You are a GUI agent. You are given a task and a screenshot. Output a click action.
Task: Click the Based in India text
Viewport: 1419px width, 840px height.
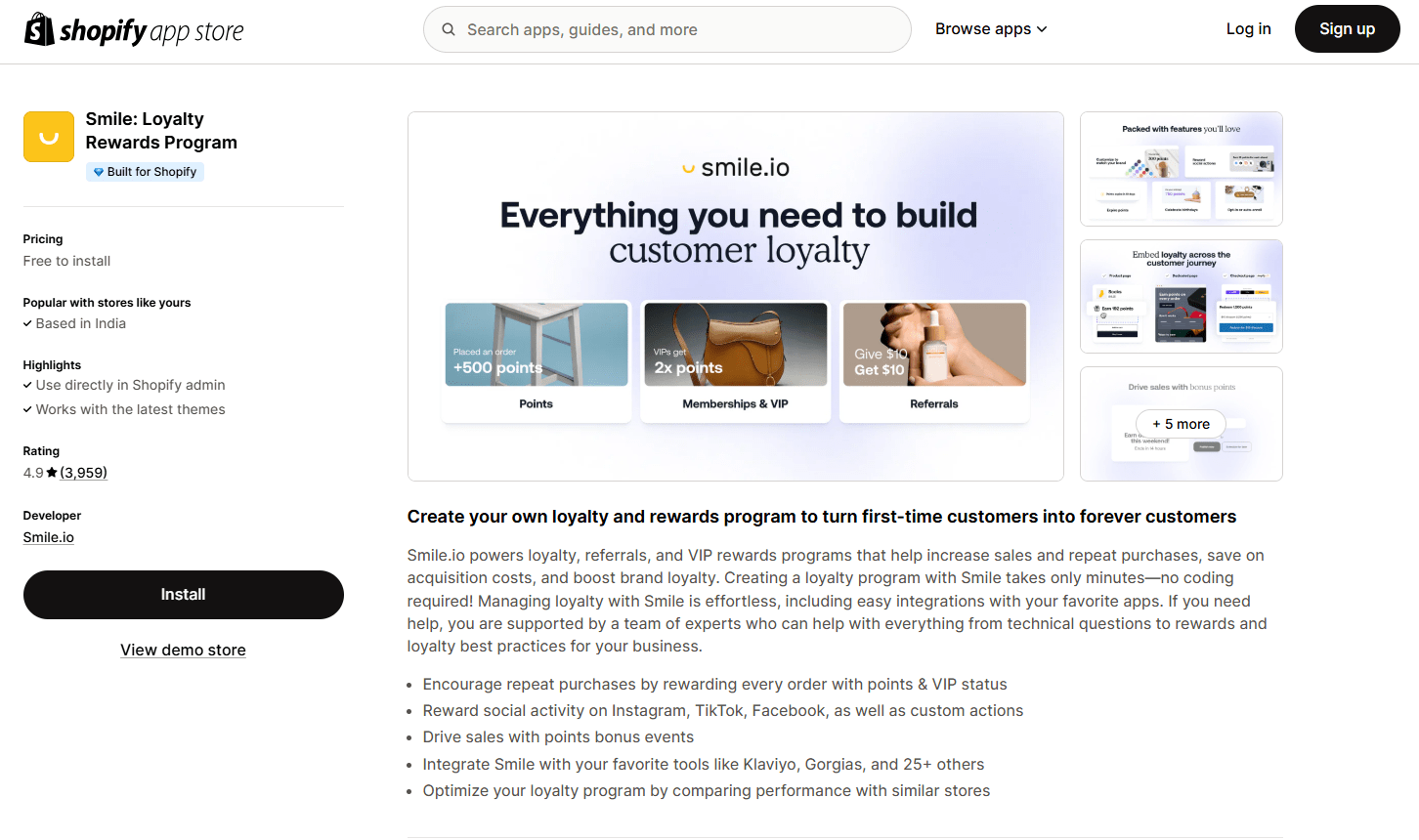point(81,323)
